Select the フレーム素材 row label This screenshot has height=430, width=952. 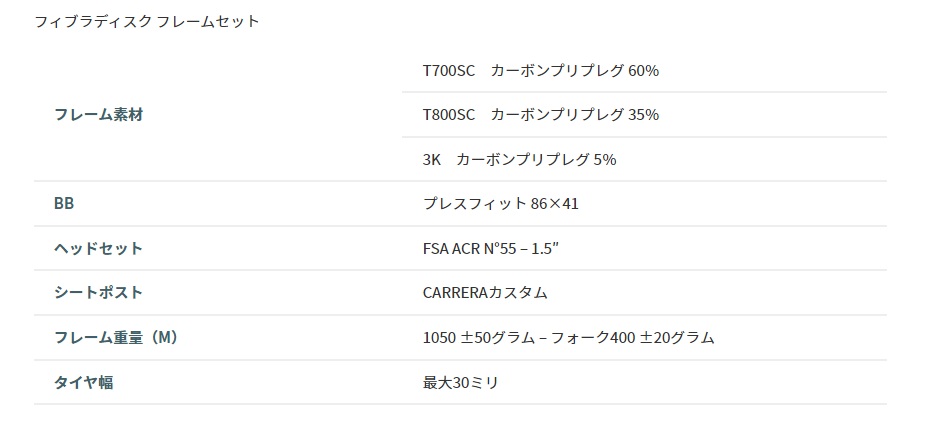(98, 114)
